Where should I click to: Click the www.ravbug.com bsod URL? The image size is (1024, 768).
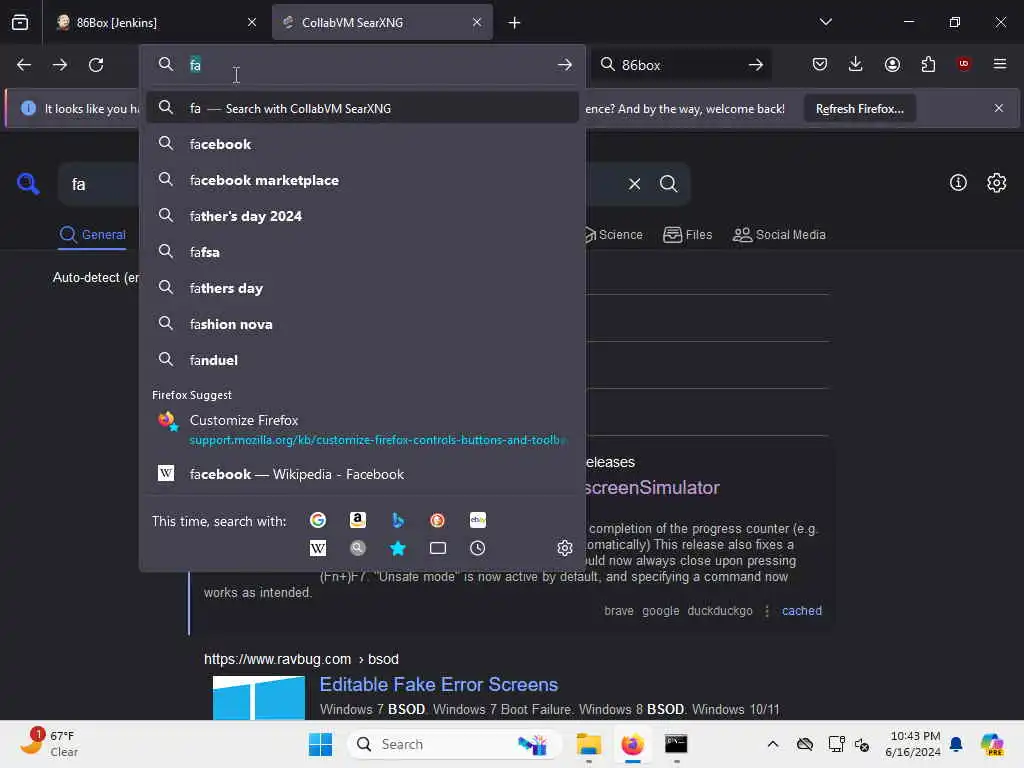click(x=301, y=659)
